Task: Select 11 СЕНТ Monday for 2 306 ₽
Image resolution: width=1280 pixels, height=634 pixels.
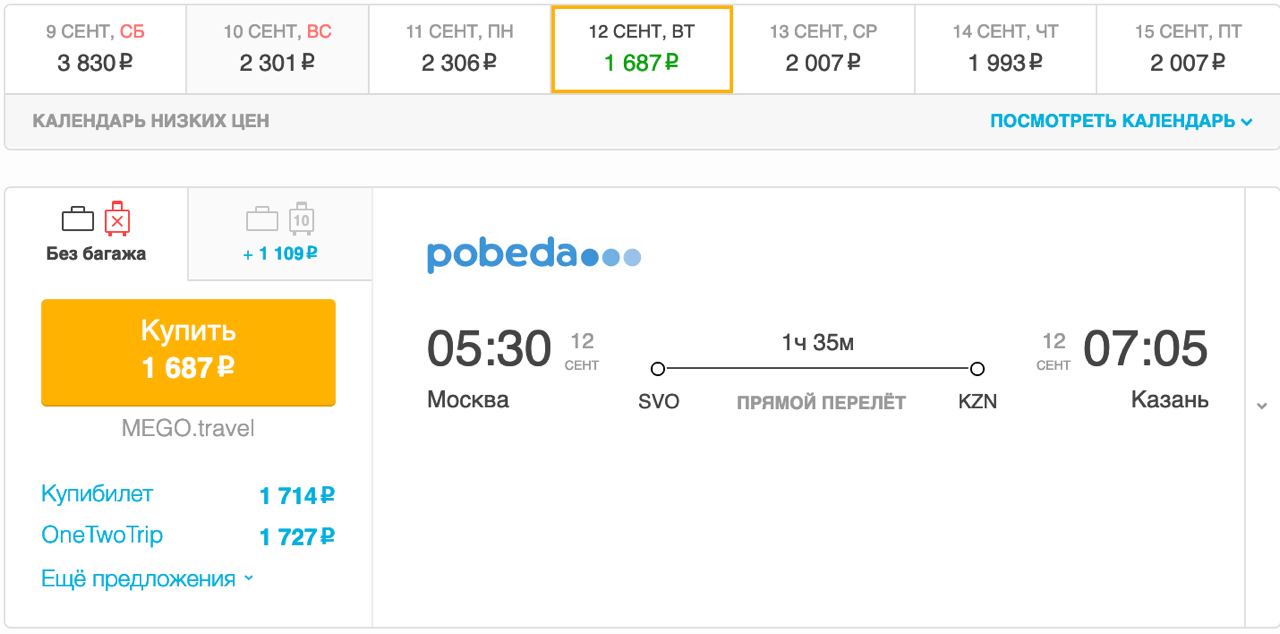Action: [x=459, y=49]
